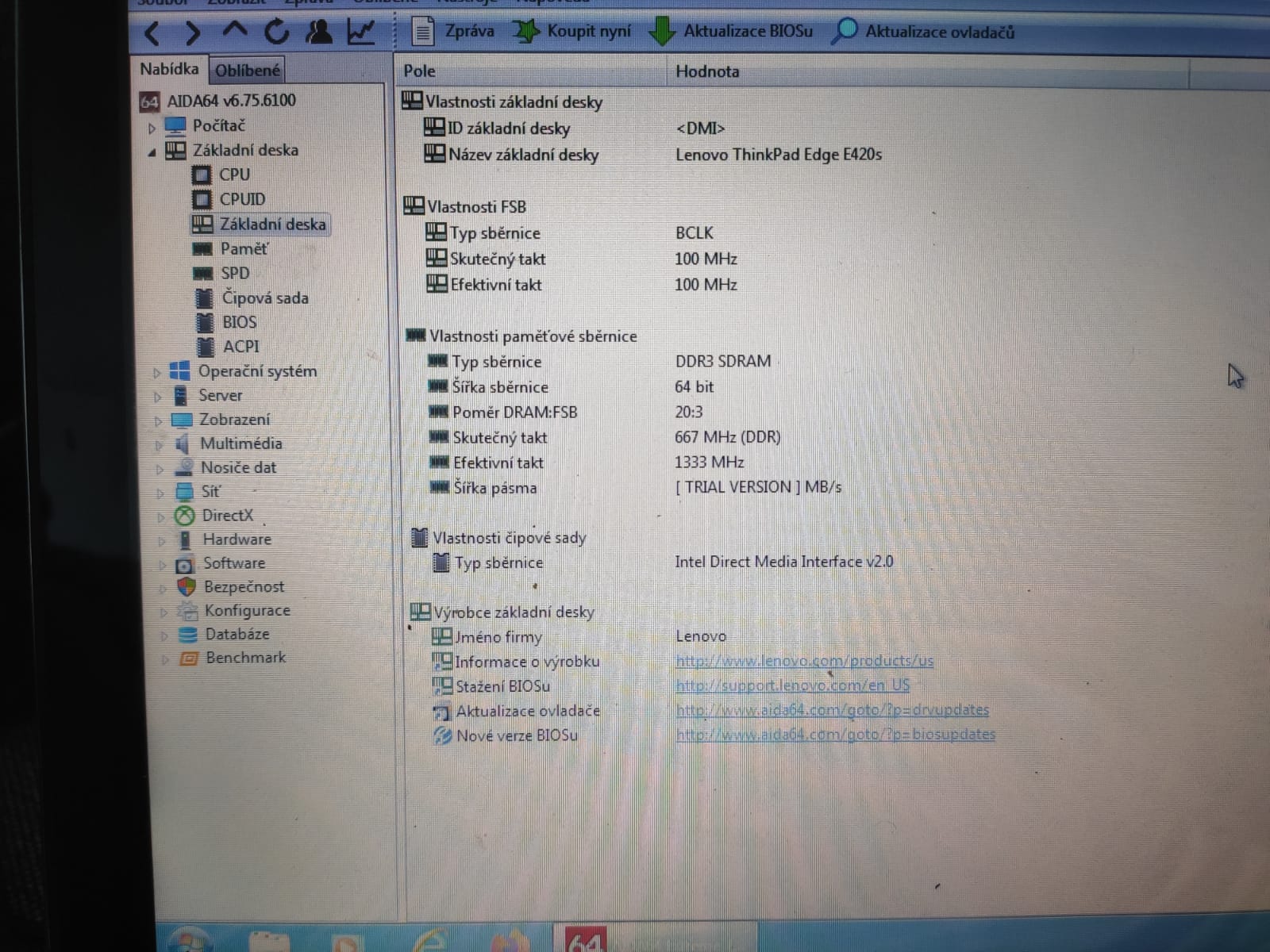Select the Jméno firmy row
The image size is (1270, 952).
(x=579, y=637)
